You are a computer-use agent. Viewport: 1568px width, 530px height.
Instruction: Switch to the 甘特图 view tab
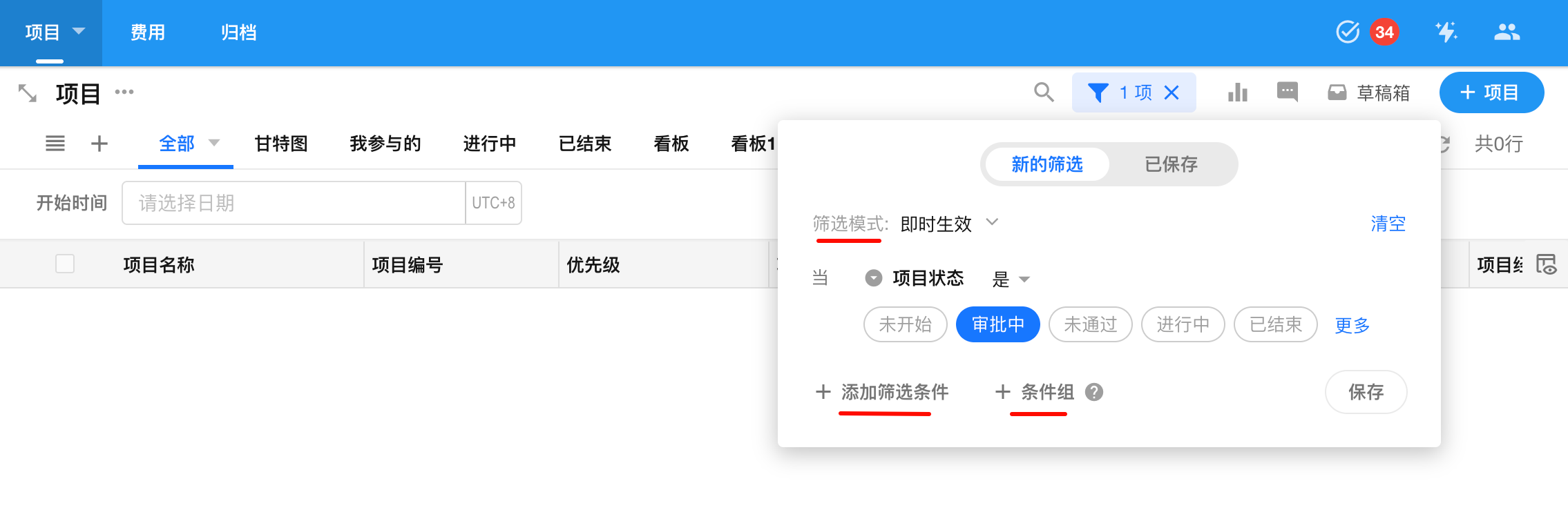point(281,144)
